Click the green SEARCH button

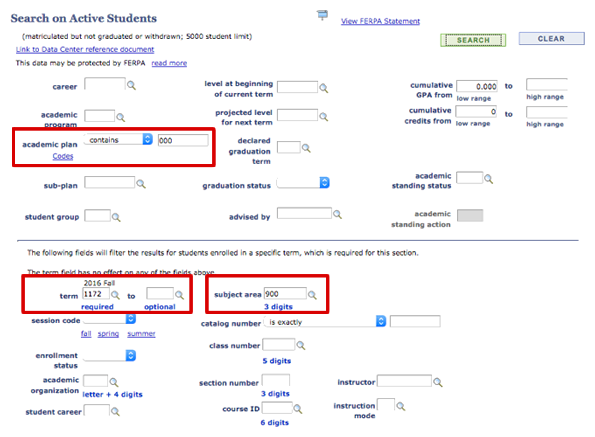pyautogui.click(x=473, y=40)
